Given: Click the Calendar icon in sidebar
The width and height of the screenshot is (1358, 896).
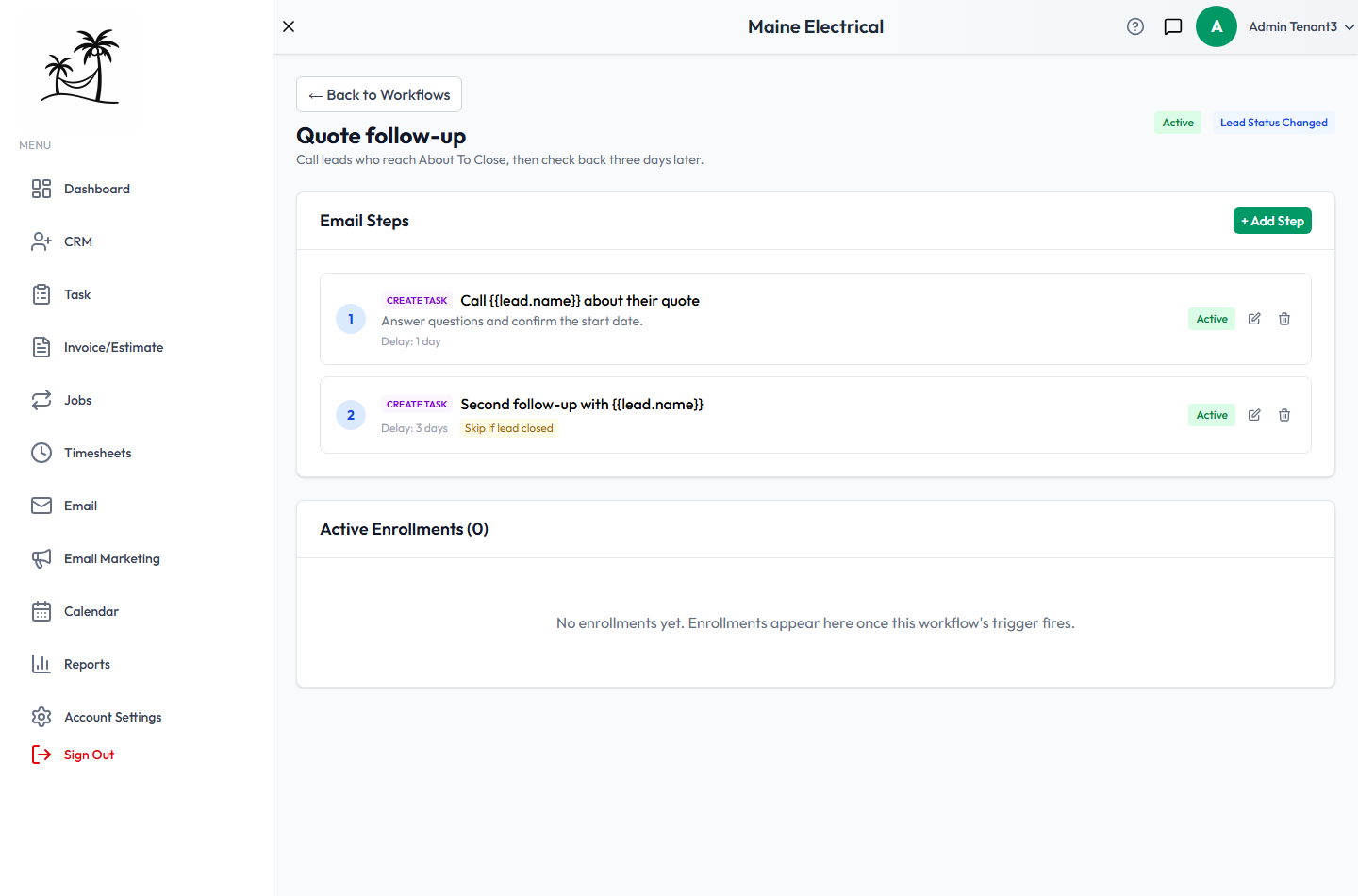Looking at the screenshot, I should [x=41, y=611].
